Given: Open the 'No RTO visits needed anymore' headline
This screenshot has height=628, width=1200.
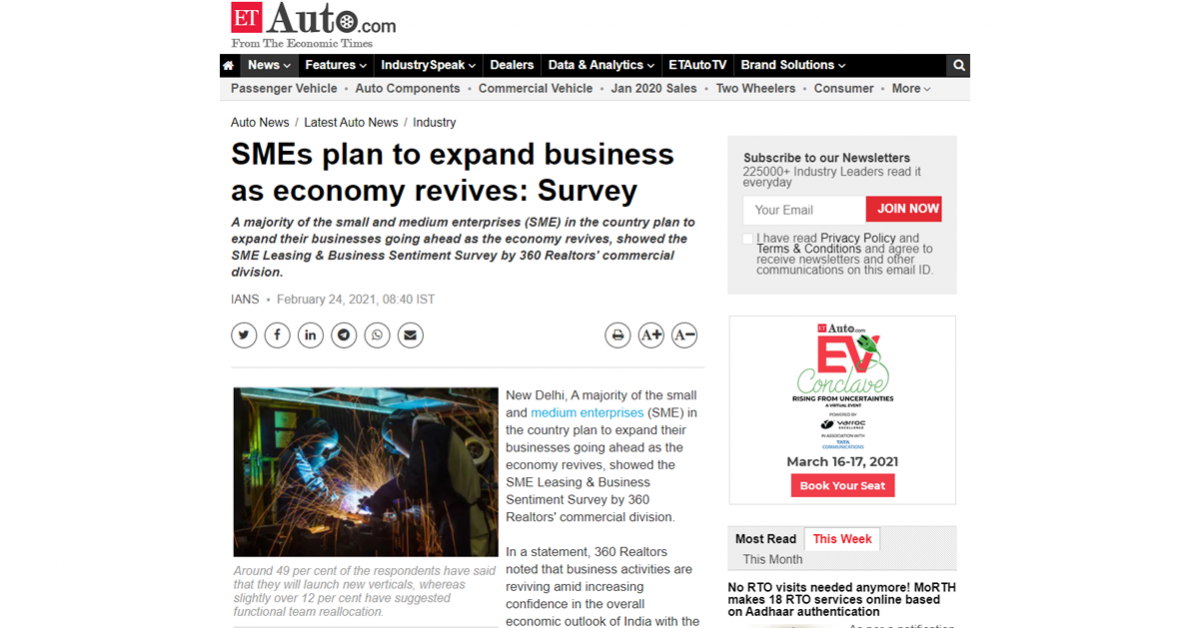Looking at the screenshot, I should (841, 599).
